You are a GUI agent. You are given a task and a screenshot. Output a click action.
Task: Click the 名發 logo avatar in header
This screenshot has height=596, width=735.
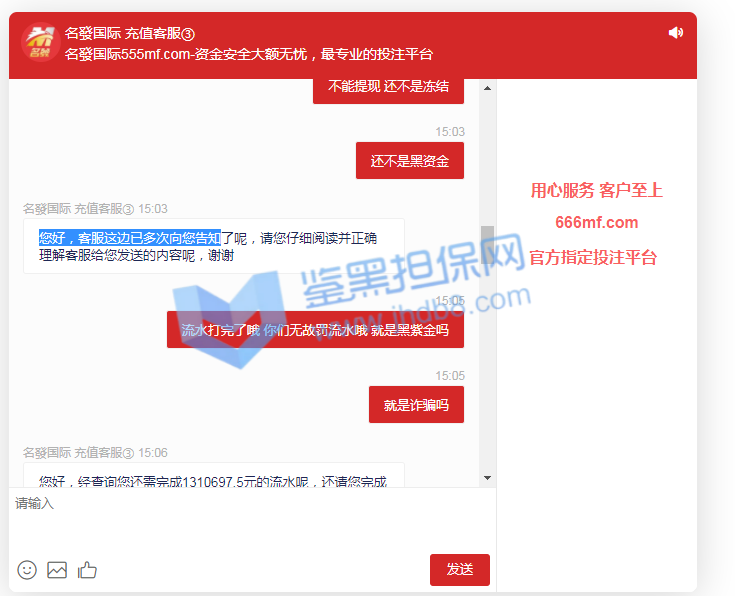(x=39, y=43)
